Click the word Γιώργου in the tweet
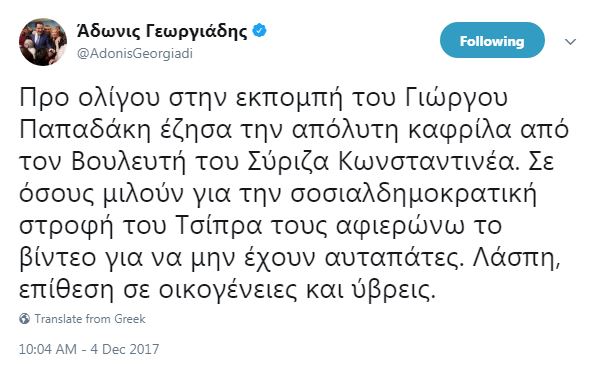590x365 pixels. pos(457,99)
